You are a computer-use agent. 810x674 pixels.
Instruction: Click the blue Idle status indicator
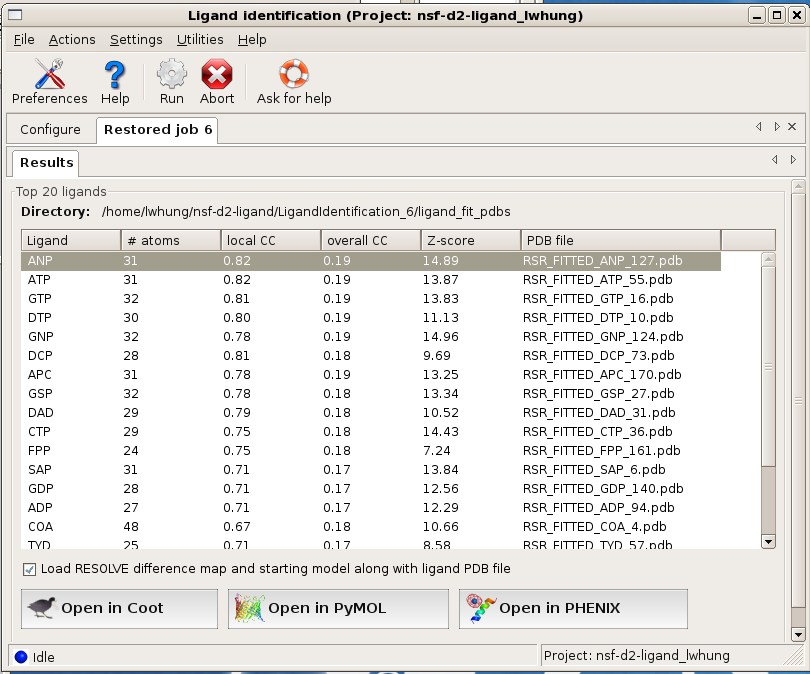point(19,657)
